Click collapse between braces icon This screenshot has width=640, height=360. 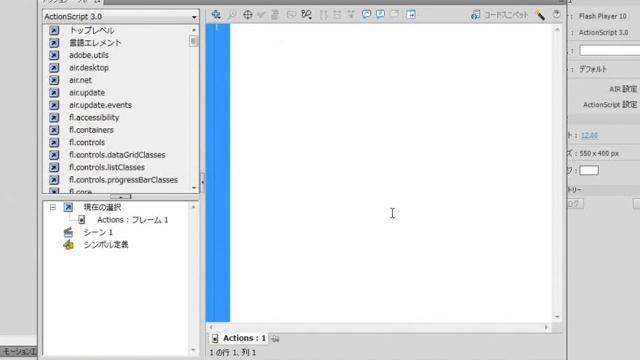point(324,15)
